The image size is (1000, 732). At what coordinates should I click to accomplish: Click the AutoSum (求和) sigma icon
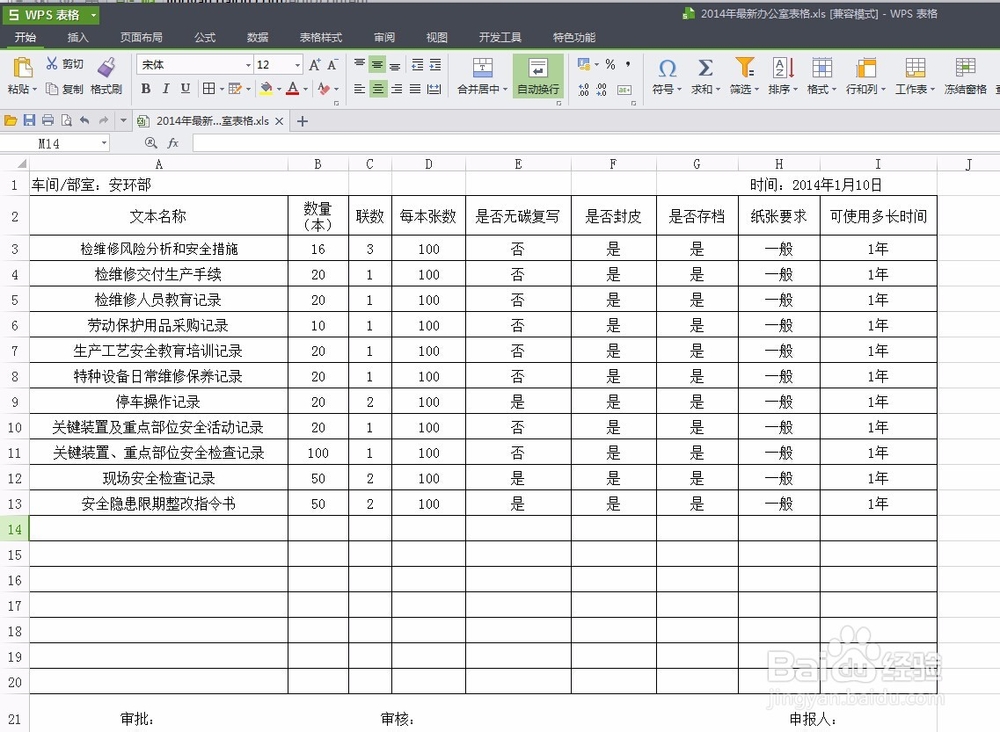[705, 68]
